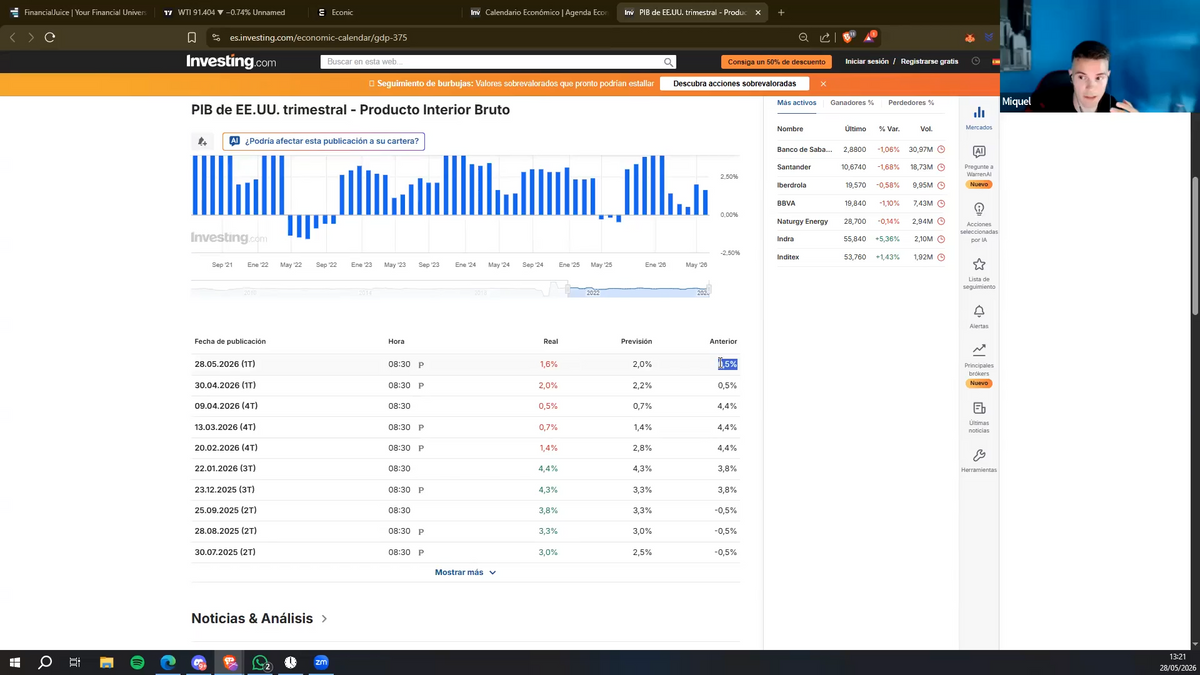The width and height of the screenshot is (1200, 675).
Task: Click the Investing.com logo
Action: tap(231, 62)
